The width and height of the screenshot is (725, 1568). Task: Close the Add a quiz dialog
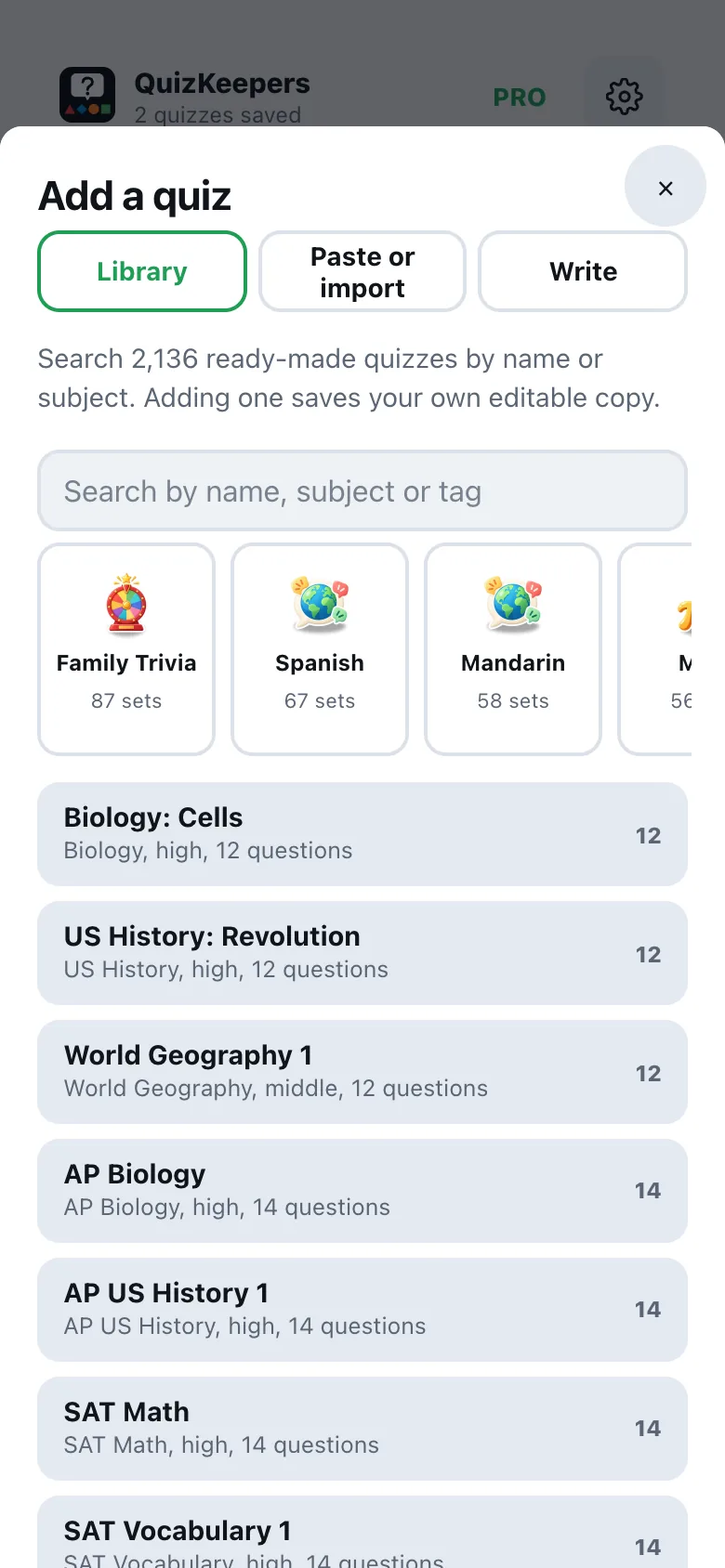(666, 188)
